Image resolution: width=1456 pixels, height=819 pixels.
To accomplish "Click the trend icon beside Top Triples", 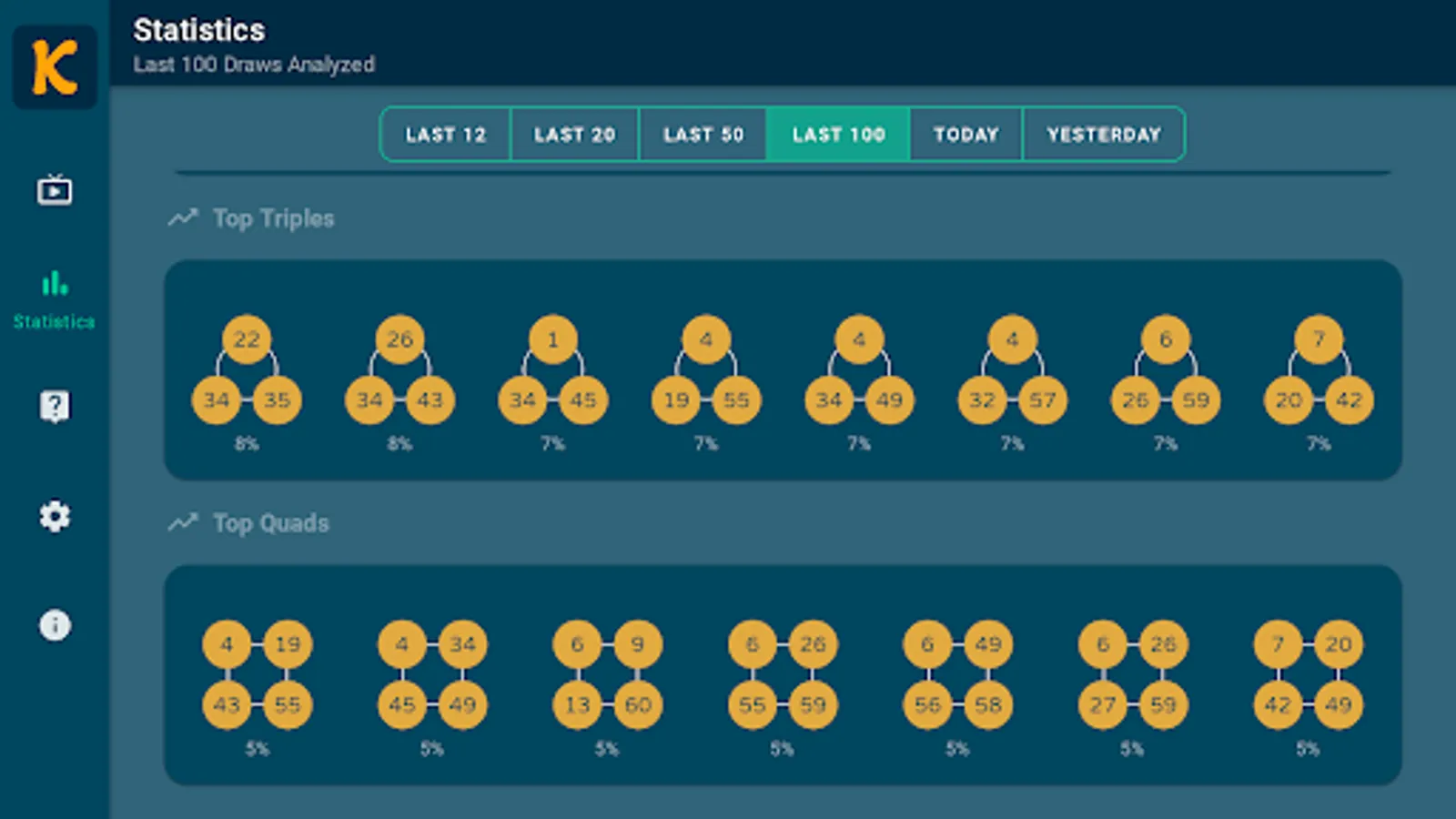I will [x=183, y=217].
